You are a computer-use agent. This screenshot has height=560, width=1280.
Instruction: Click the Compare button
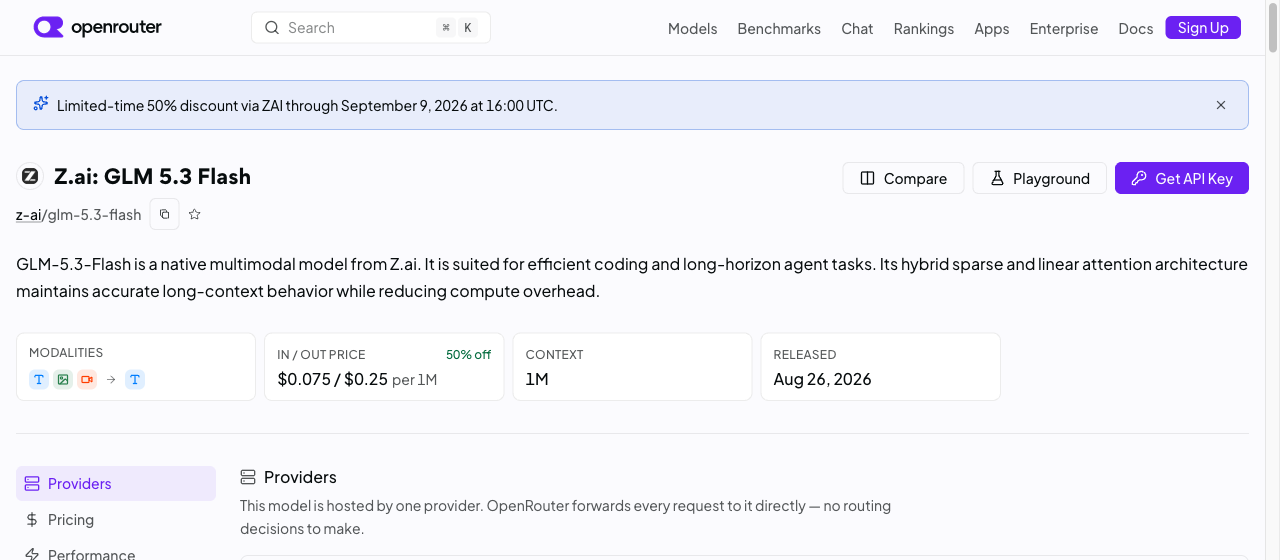(903, 178)
